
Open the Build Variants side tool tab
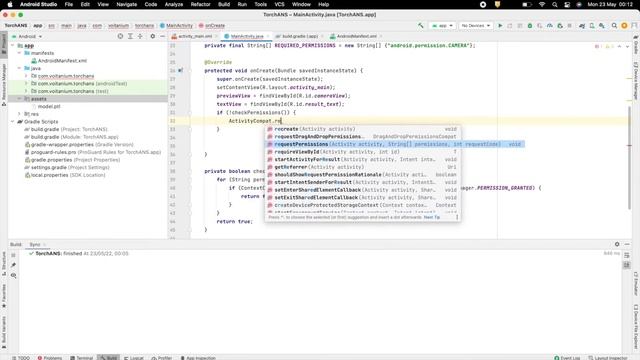tap(4, 332)
